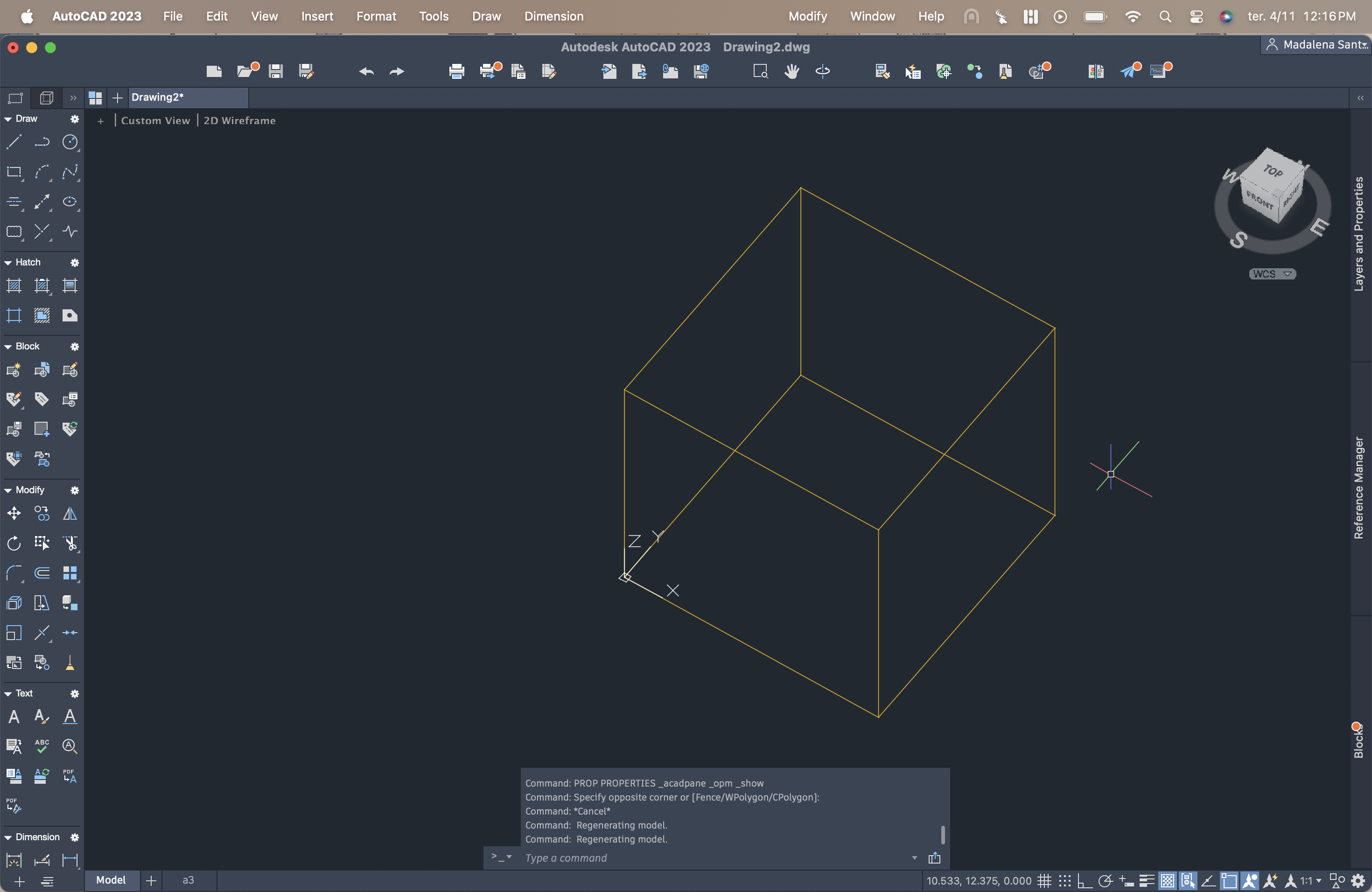This screenshot has width=1372, height=892.
Task: Toggle grid display in status bar
Action: (1044, 880)
